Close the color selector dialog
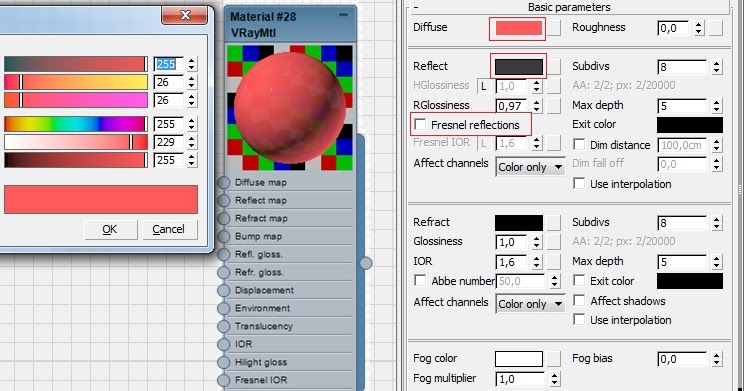This screenshot has height=391, width=744. 185,15
